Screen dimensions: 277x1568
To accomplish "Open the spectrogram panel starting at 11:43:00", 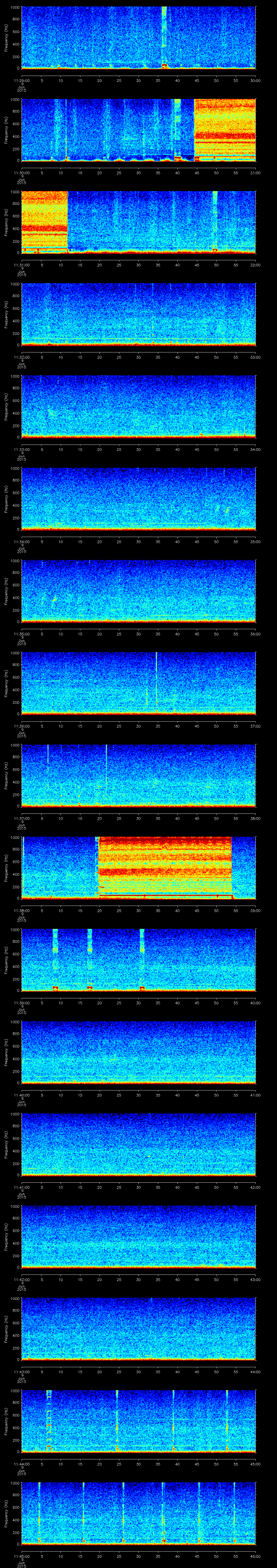I will coord(138,1329).
